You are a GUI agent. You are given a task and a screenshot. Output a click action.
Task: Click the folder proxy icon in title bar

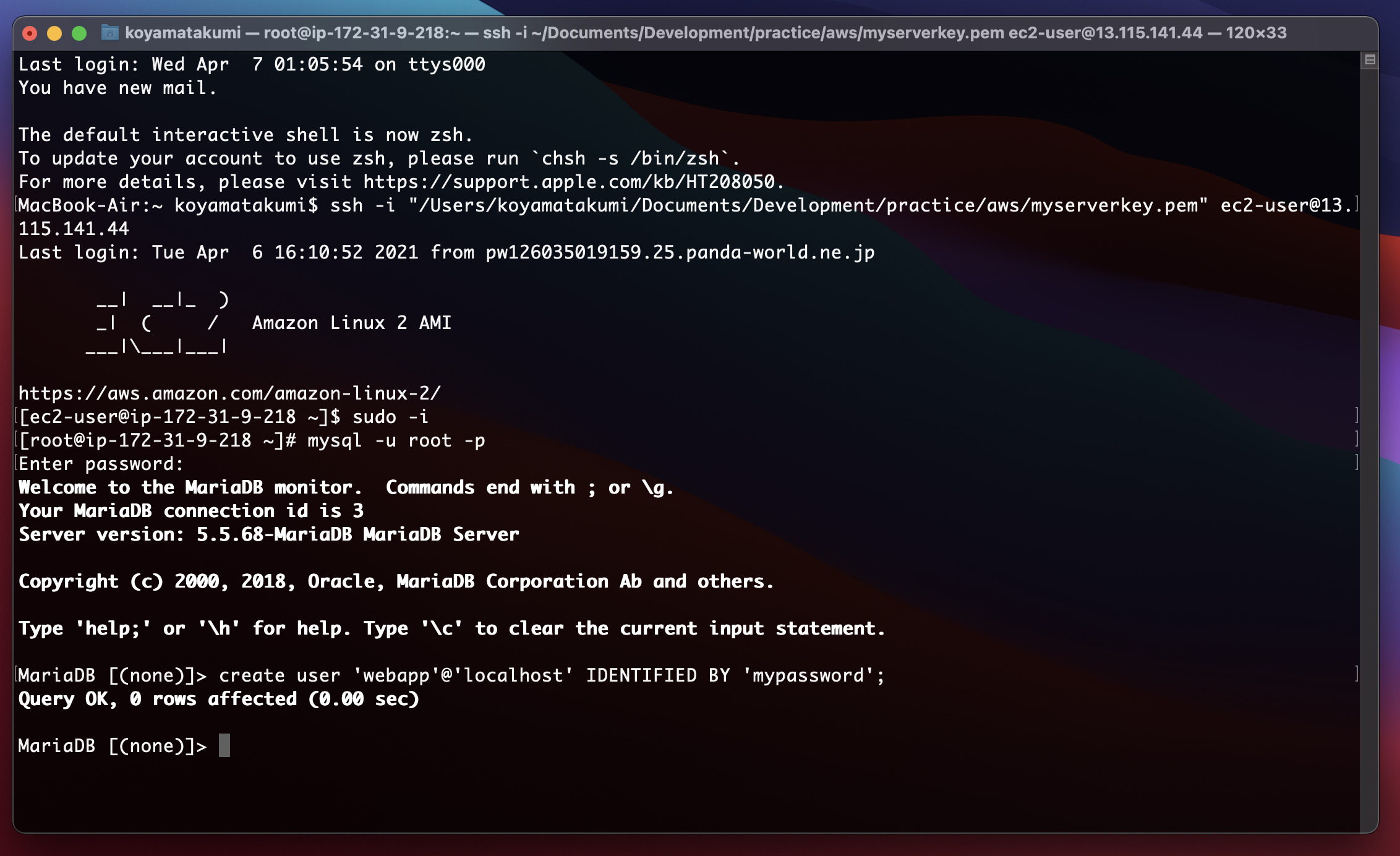coord(109,33)
